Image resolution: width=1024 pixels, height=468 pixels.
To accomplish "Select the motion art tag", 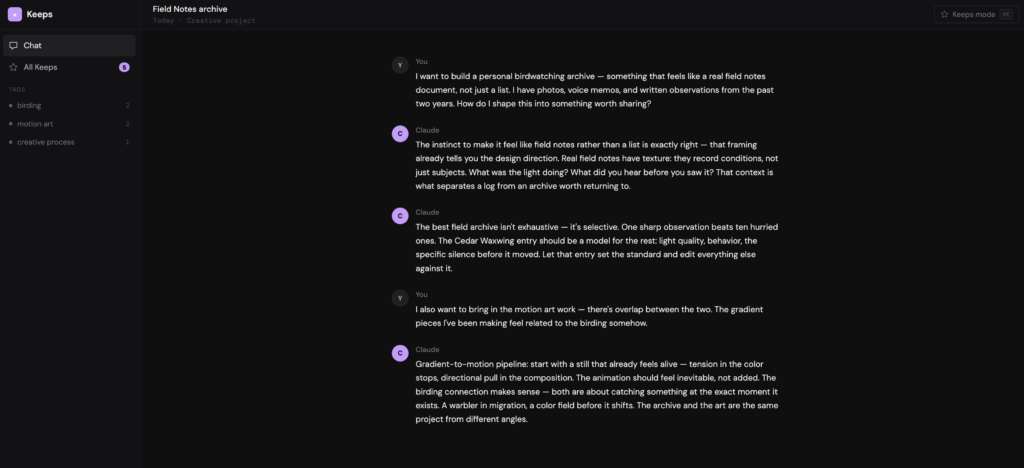I will pyautogui.click(x=36, y=123).
